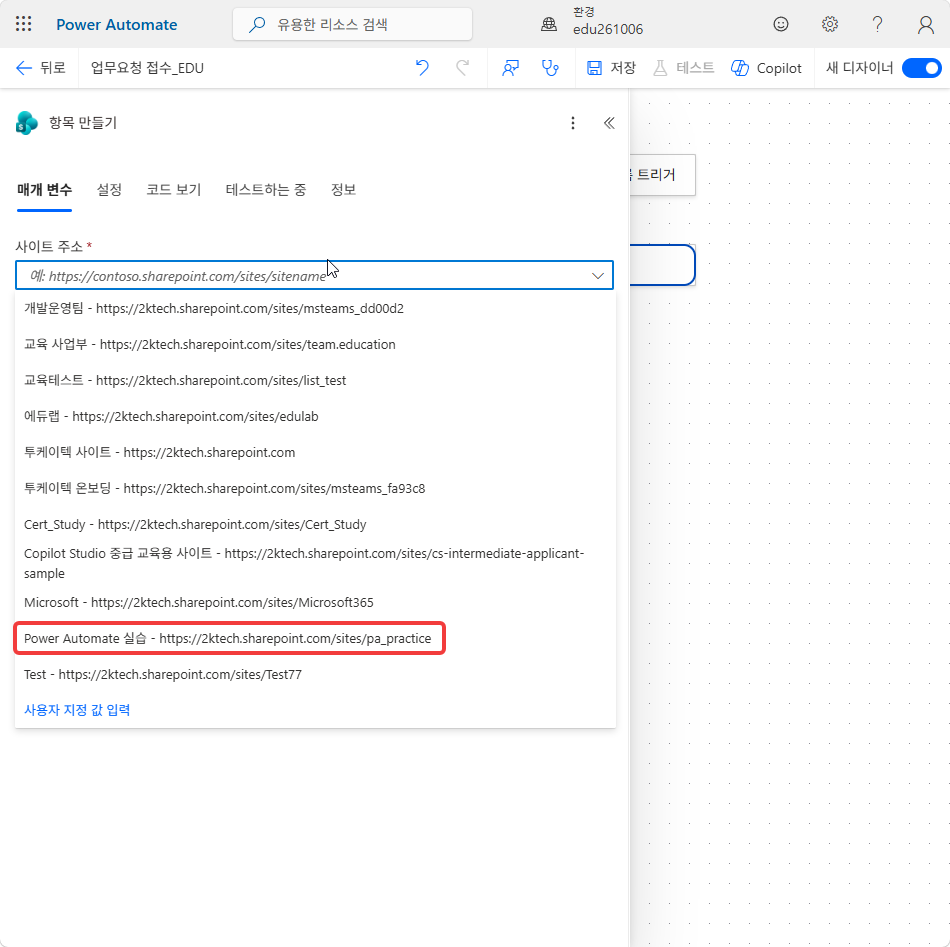Image resolution: width=950 pixels, height=947 pixels.
Task: Click the 사이트 주소 input field
Action: coord(314,276)
